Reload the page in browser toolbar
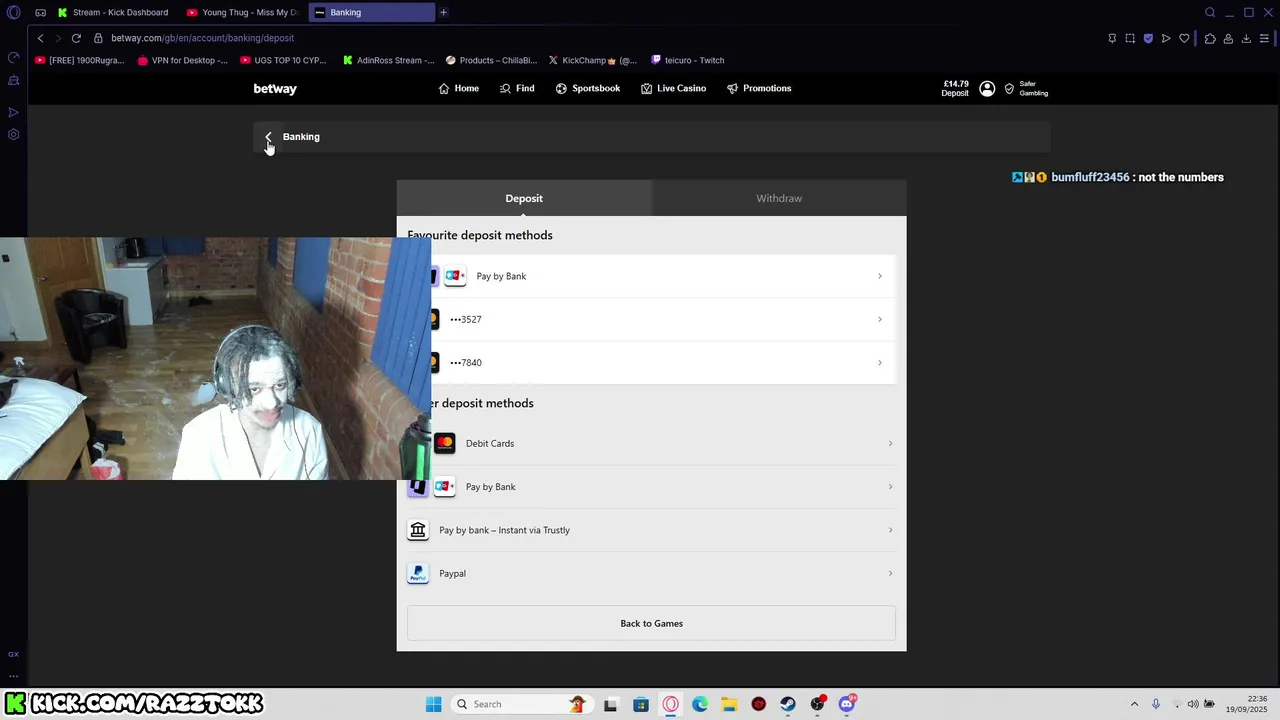Image resolution: width=1280 pixels, height=720 pixels. click(x=76, y=38)
